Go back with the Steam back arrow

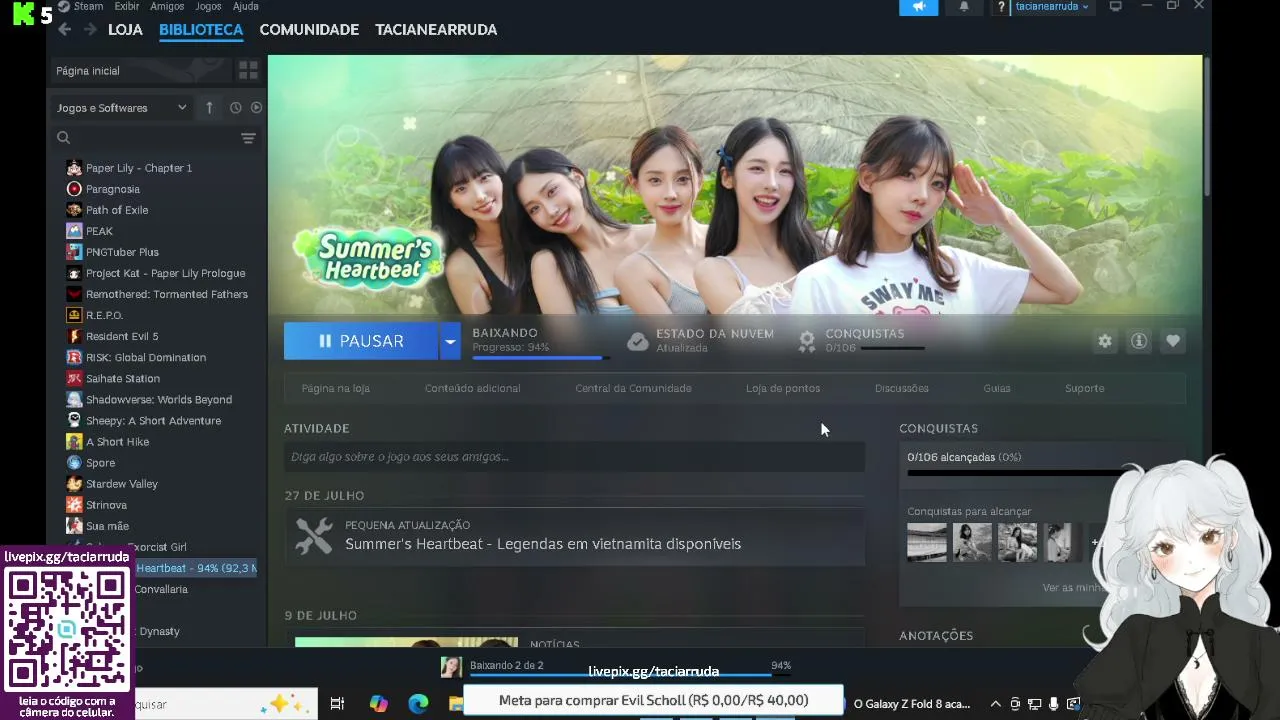pos(65,30)
